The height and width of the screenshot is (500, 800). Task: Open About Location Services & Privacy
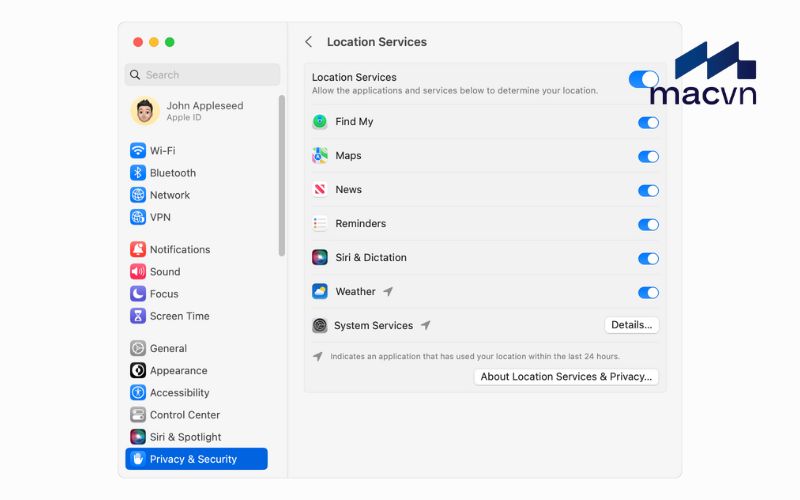tap(566, 377)
